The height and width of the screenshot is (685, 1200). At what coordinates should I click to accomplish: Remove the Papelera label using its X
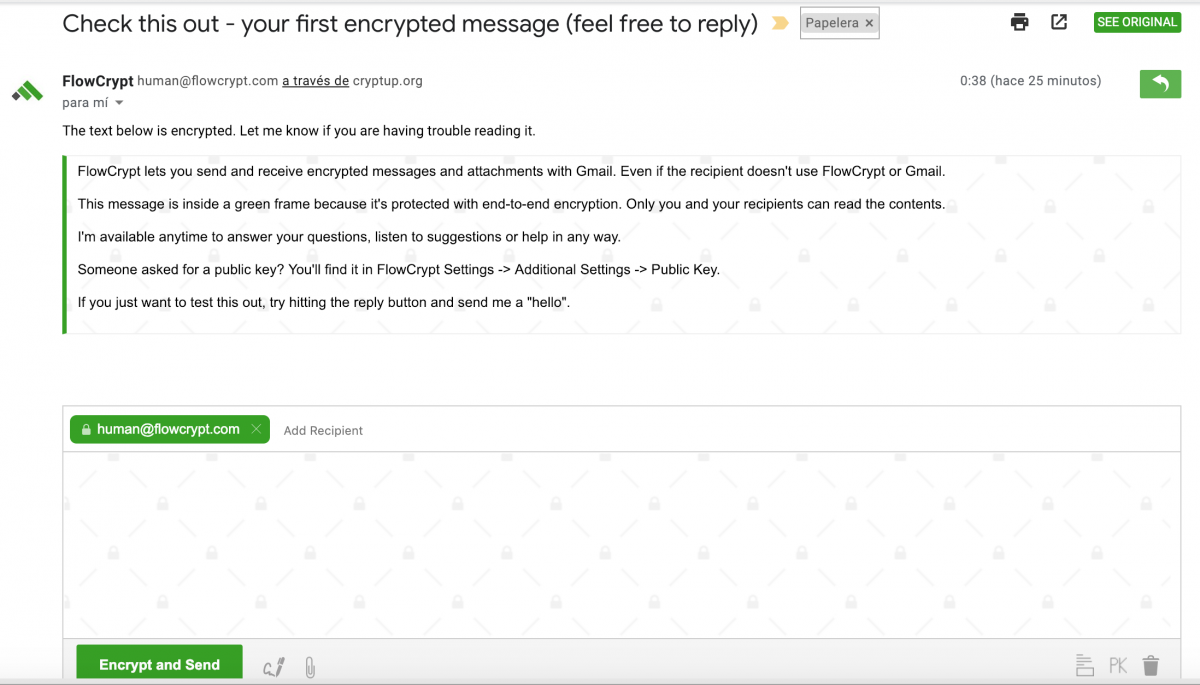click(x=869, y=24)
